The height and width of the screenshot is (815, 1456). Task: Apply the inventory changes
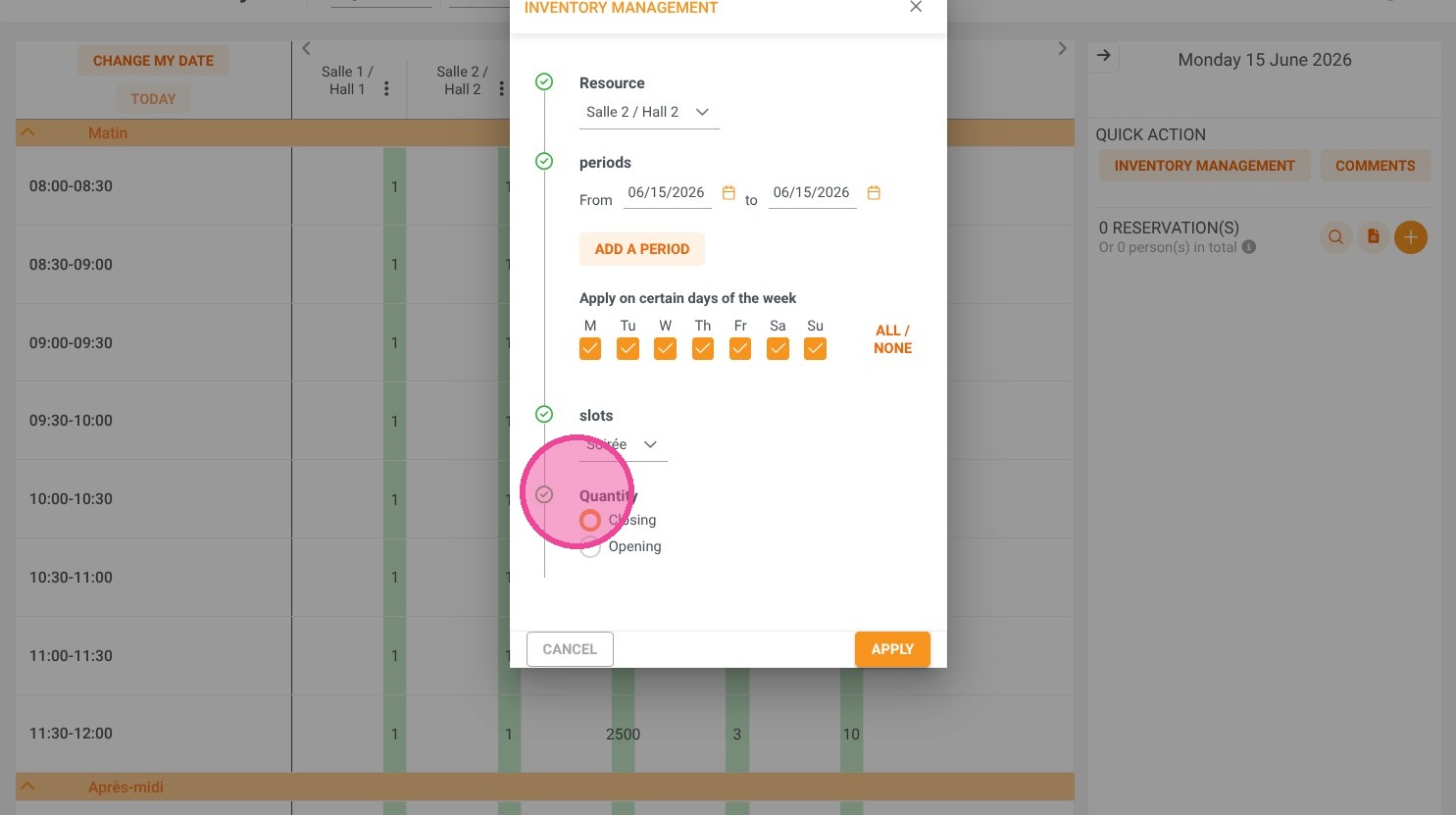click(892, 649)
